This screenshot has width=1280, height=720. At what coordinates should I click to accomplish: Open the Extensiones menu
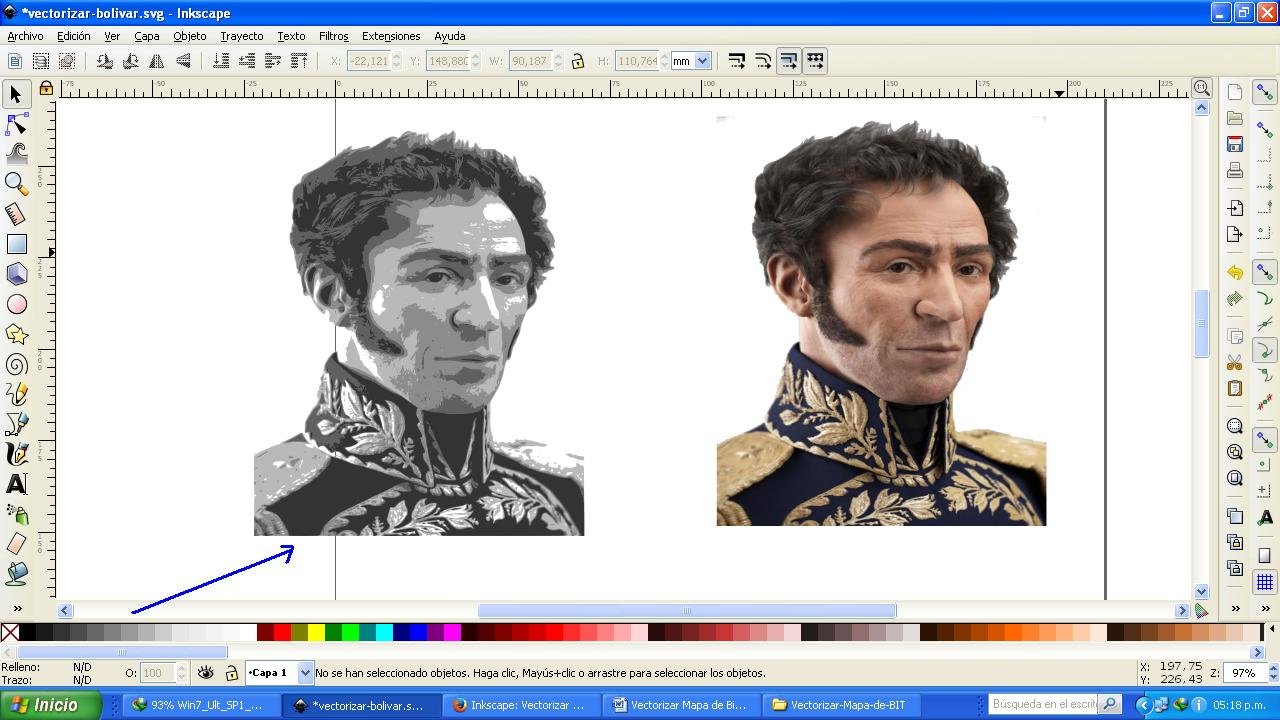click(x=391, y=36)
